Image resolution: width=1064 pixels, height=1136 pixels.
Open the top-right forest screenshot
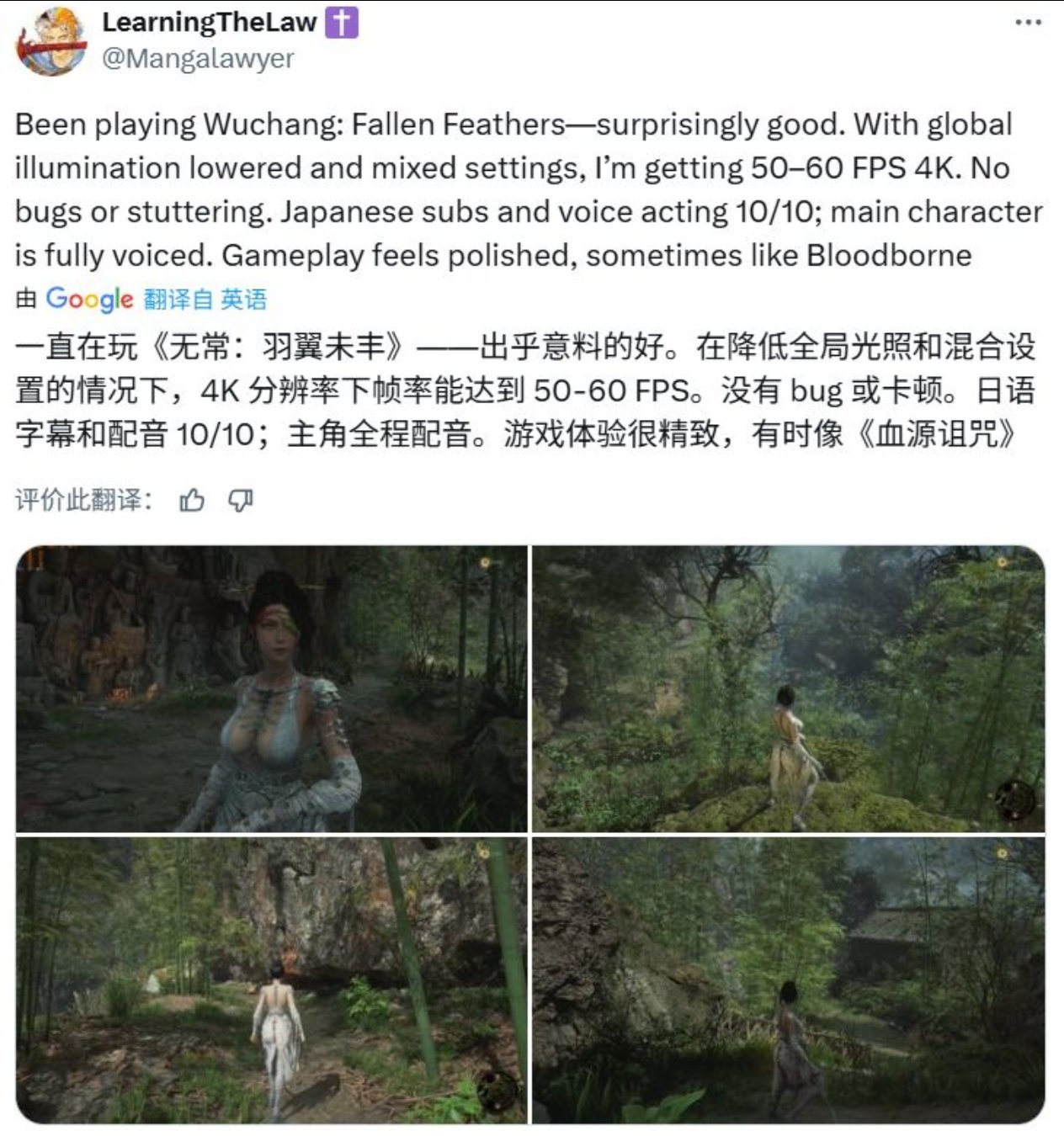click(789, 688)
